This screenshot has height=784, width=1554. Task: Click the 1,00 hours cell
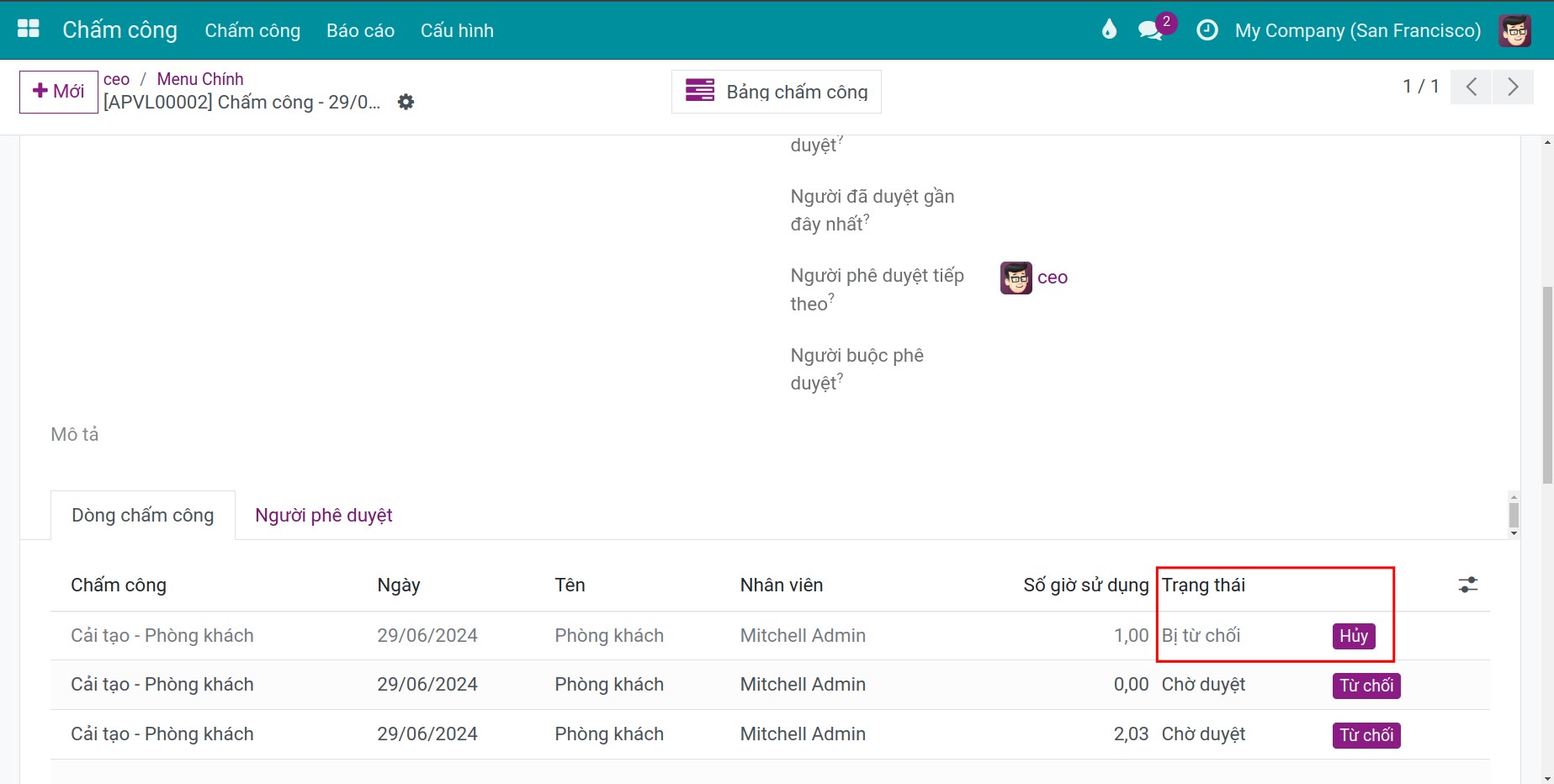tap(1131, 636)
